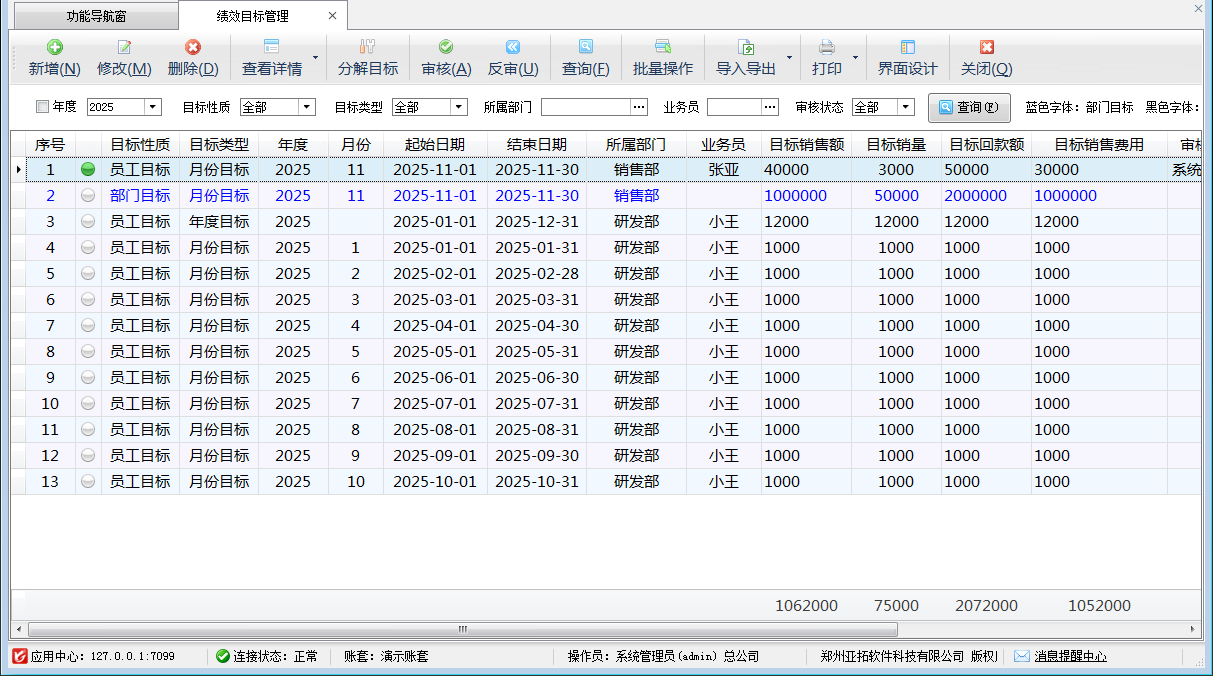Select the 绩效目标管理 tab
1213x676 pixels.
(x=252, y=17)
